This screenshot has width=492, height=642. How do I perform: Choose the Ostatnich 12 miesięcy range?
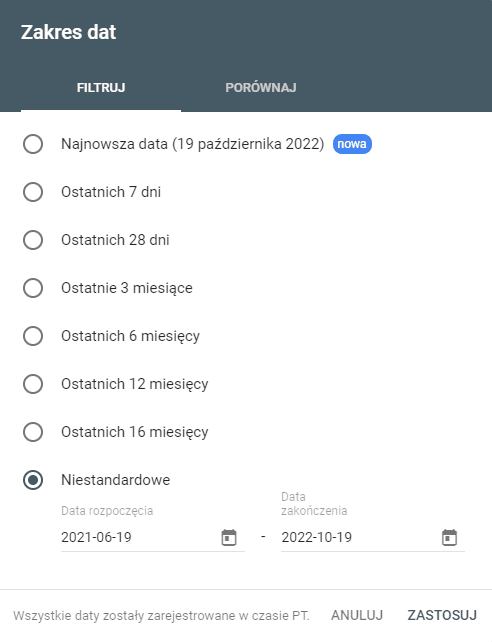tap(33, 384)
